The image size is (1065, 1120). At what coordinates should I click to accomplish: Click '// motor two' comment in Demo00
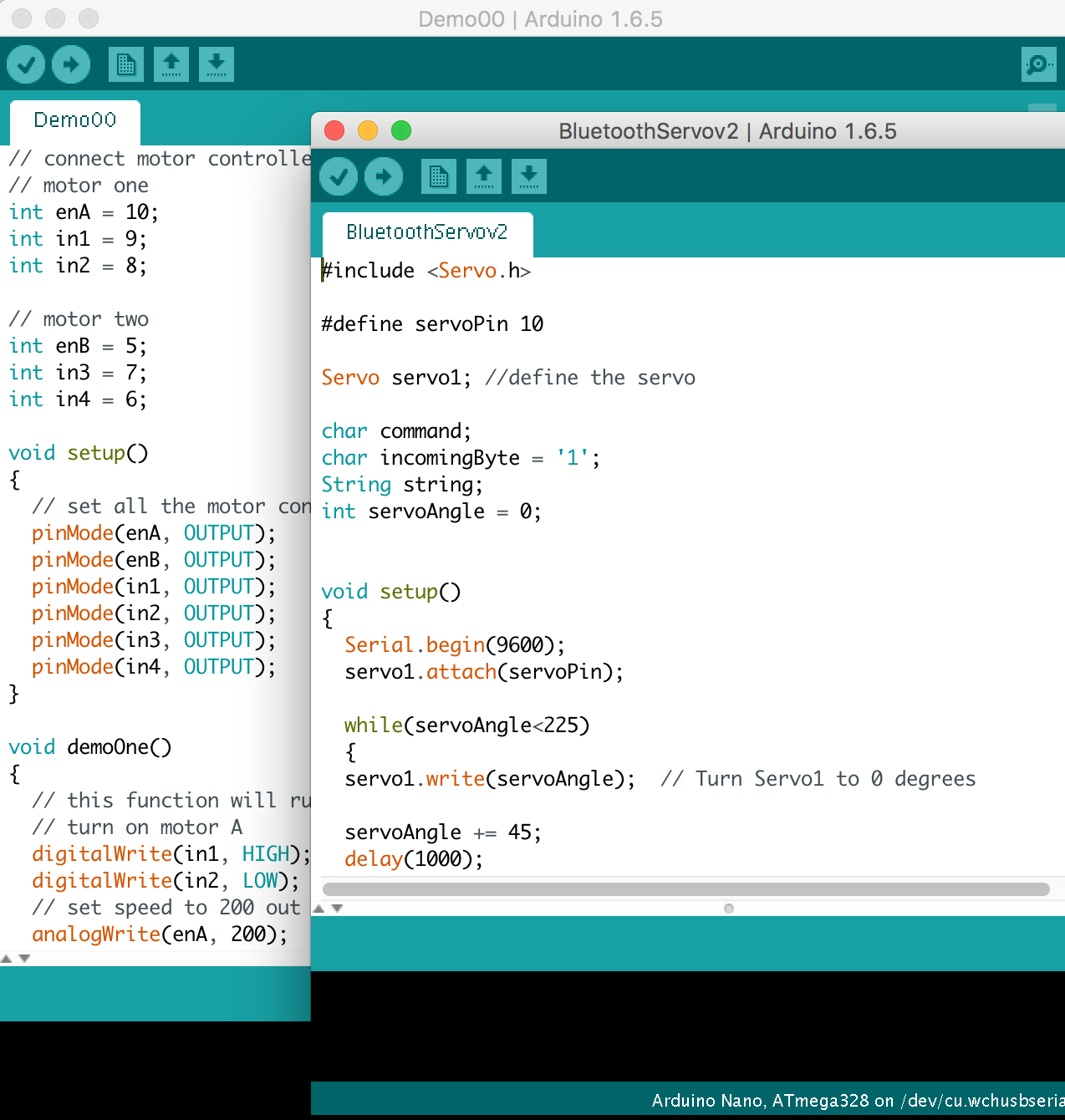79,319
